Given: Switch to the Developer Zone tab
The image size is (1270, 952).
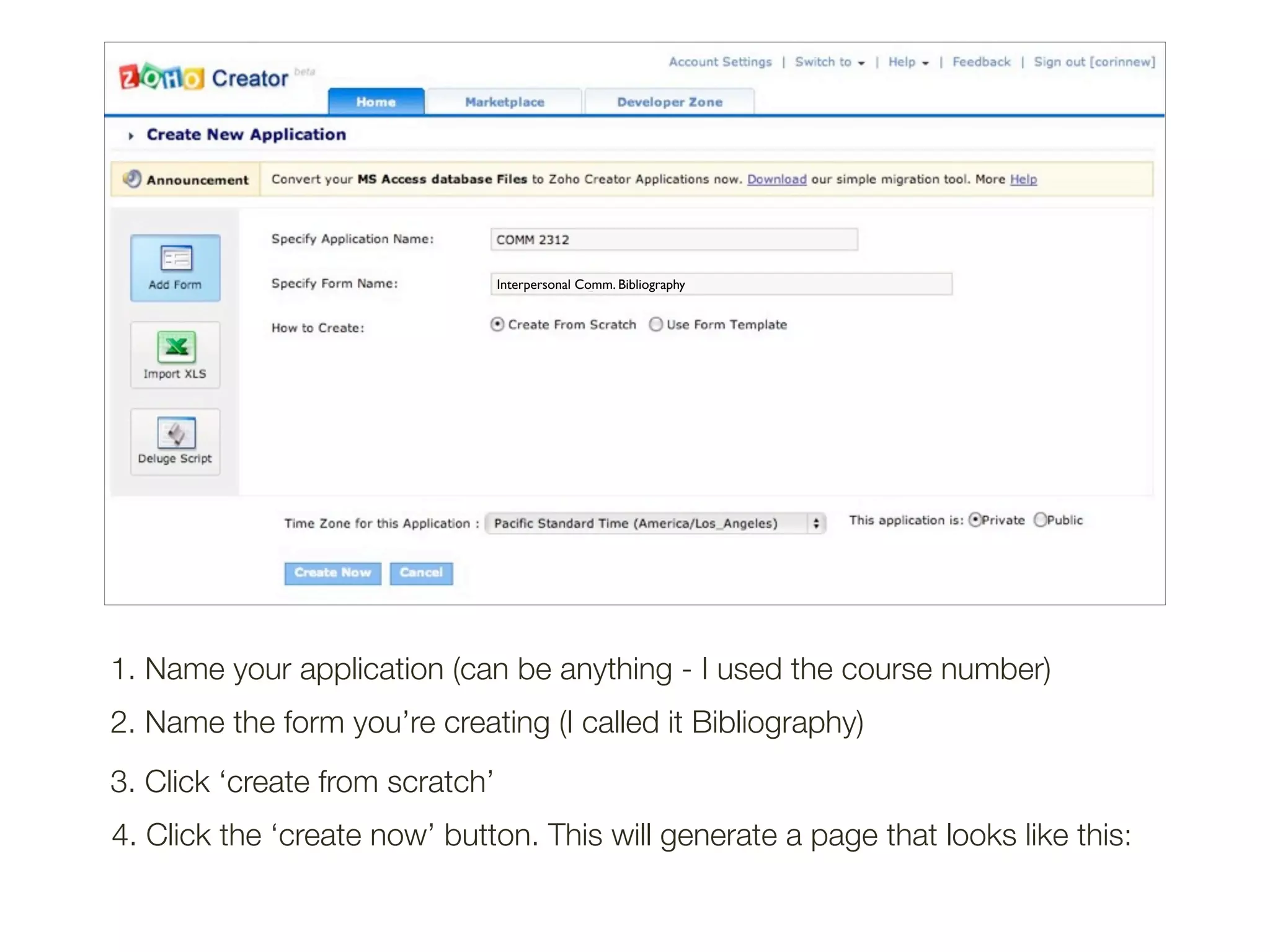Looking at the screenshot, I should click(x=670, y=102).
